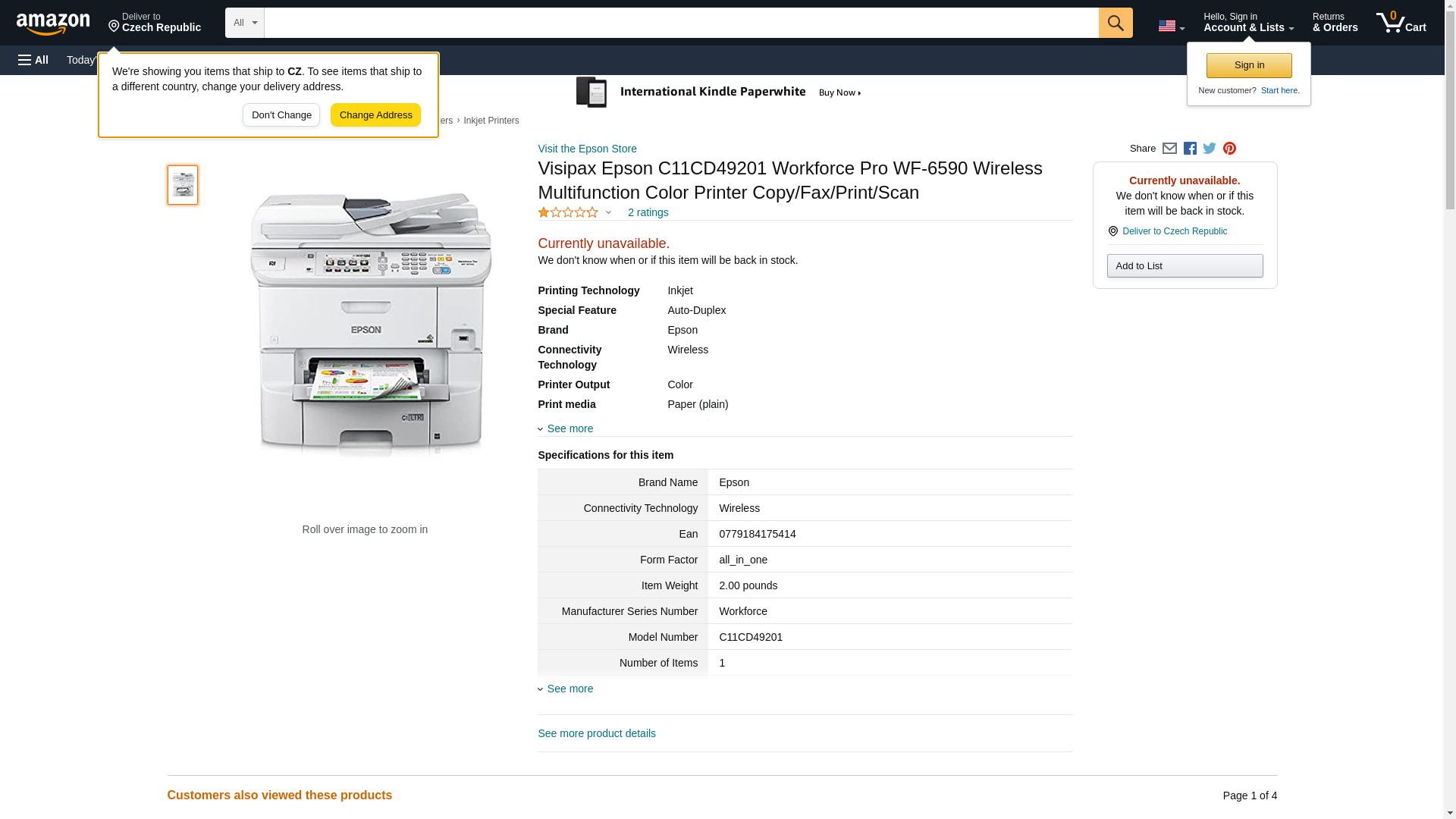This screenshot has height=819, width=1456.
Task: Open Returns & Orders
Action: (1335, 23)
